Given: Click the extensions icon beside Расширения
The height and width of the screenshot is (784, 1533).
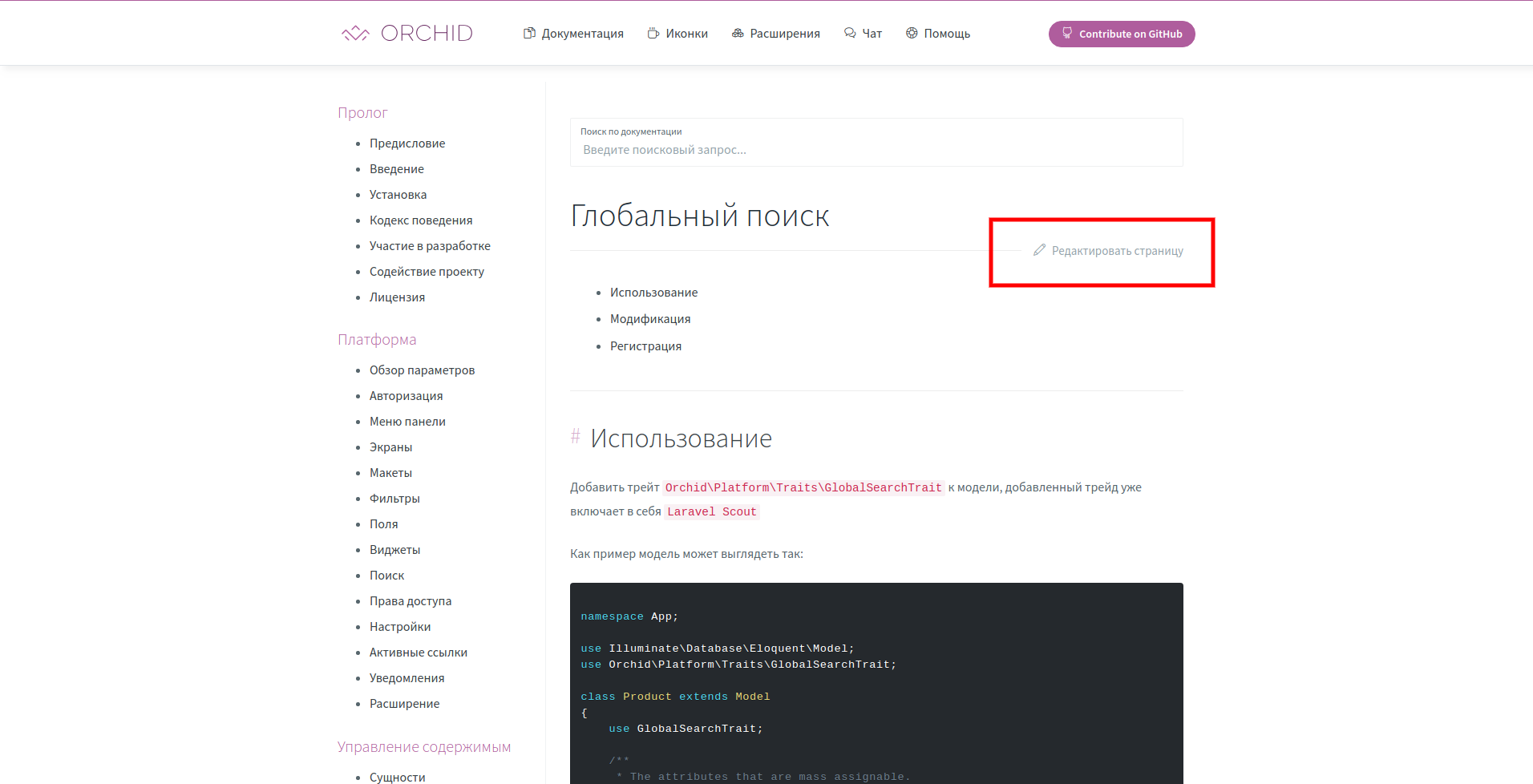Looking at the screenshot, I should pos(737,33).
